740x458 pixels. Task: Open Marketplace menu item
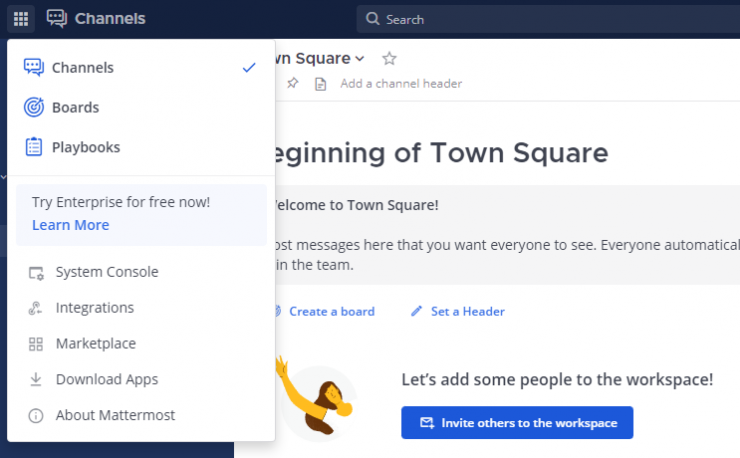[141, 344]
